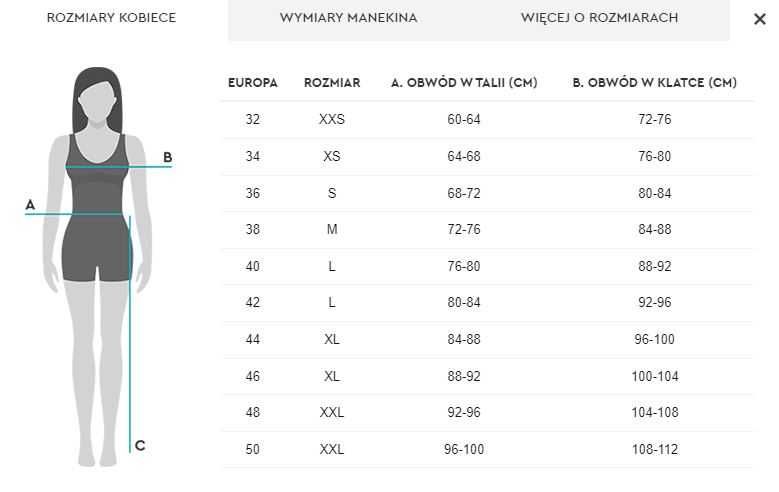779x492 pixels.
Task: Click the Obwód w talii column header
Action: tap(464, 83)
